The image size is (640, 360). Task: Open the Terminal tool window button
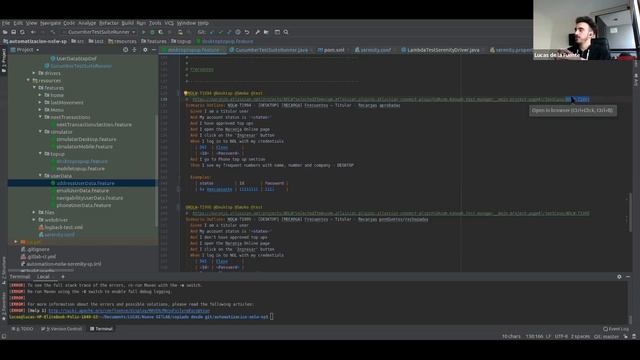point(101,329)
